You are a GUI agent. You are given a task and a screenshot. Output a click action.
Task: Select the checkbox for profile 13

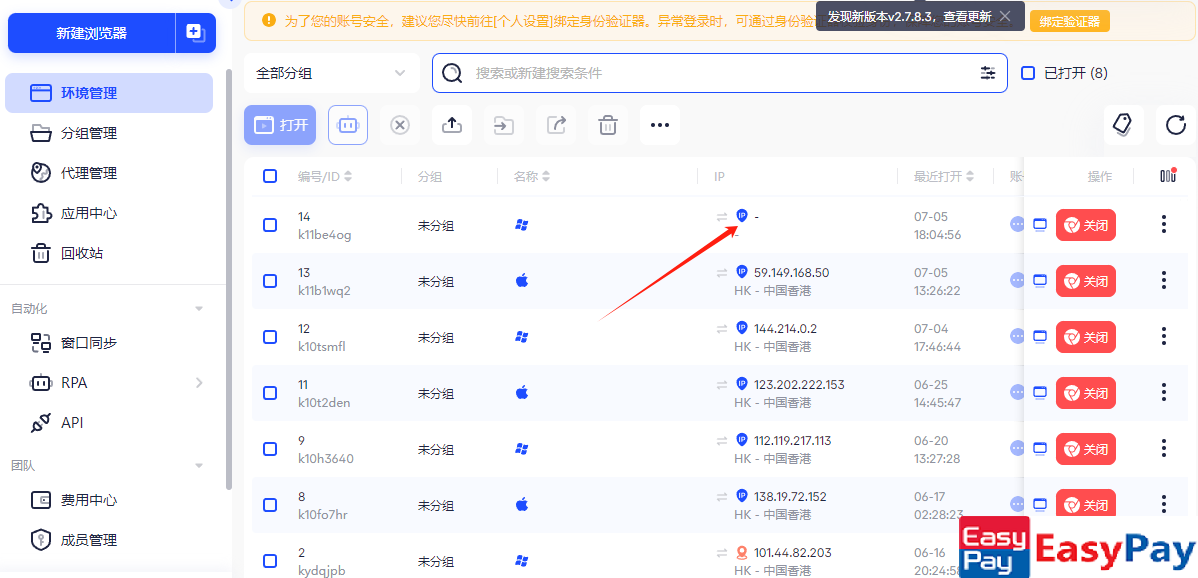pyautogui.click(x=270, y=281)
